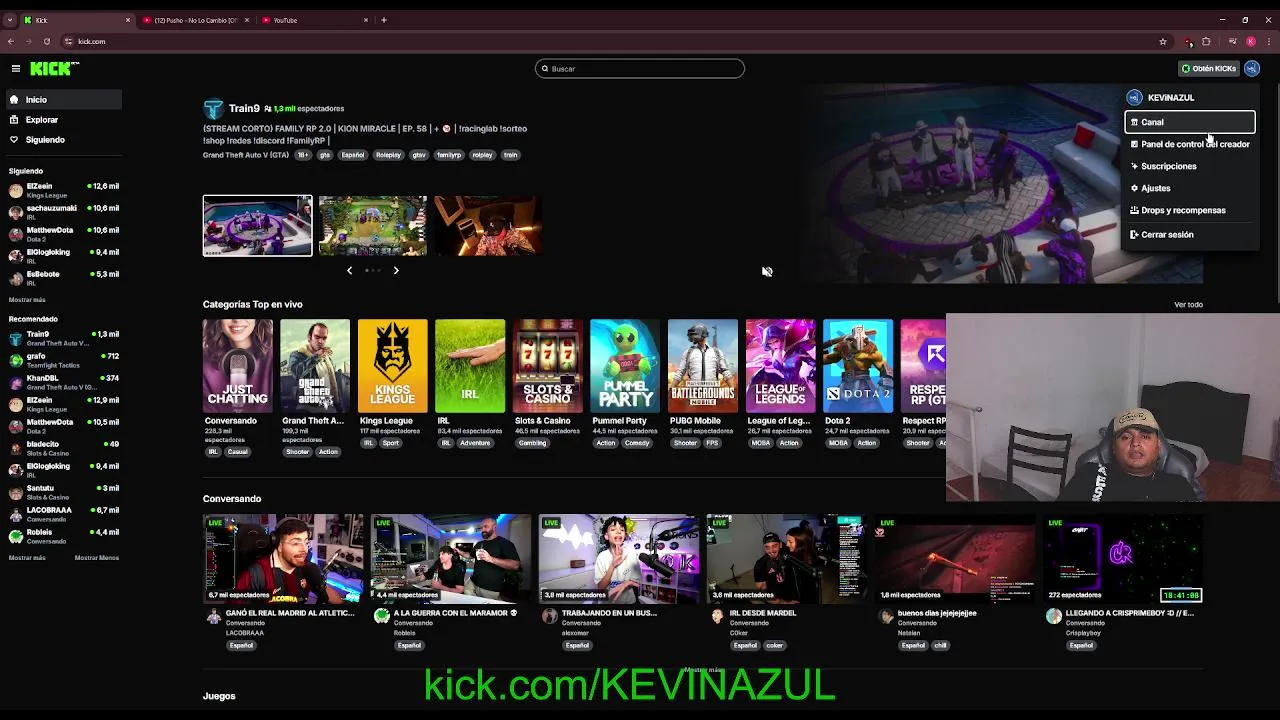1280x720 pixels.
Task: Open ElZeein in the Siguiendo list
Action: (62, 190)
